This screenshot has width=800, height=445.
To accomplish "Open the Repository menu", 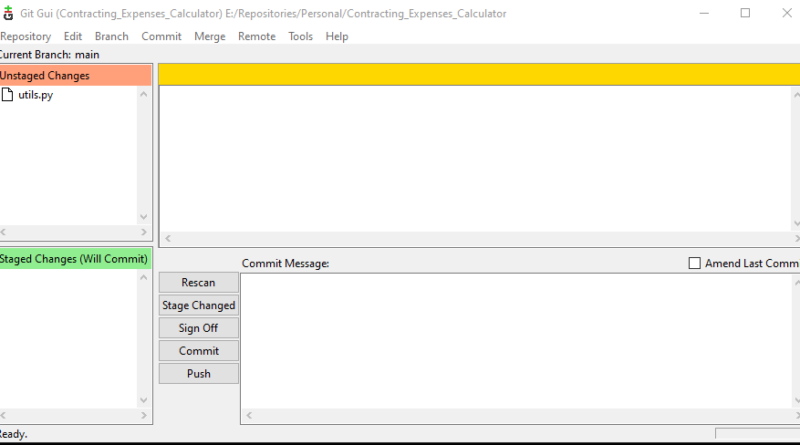I will (x=25, y=36).
